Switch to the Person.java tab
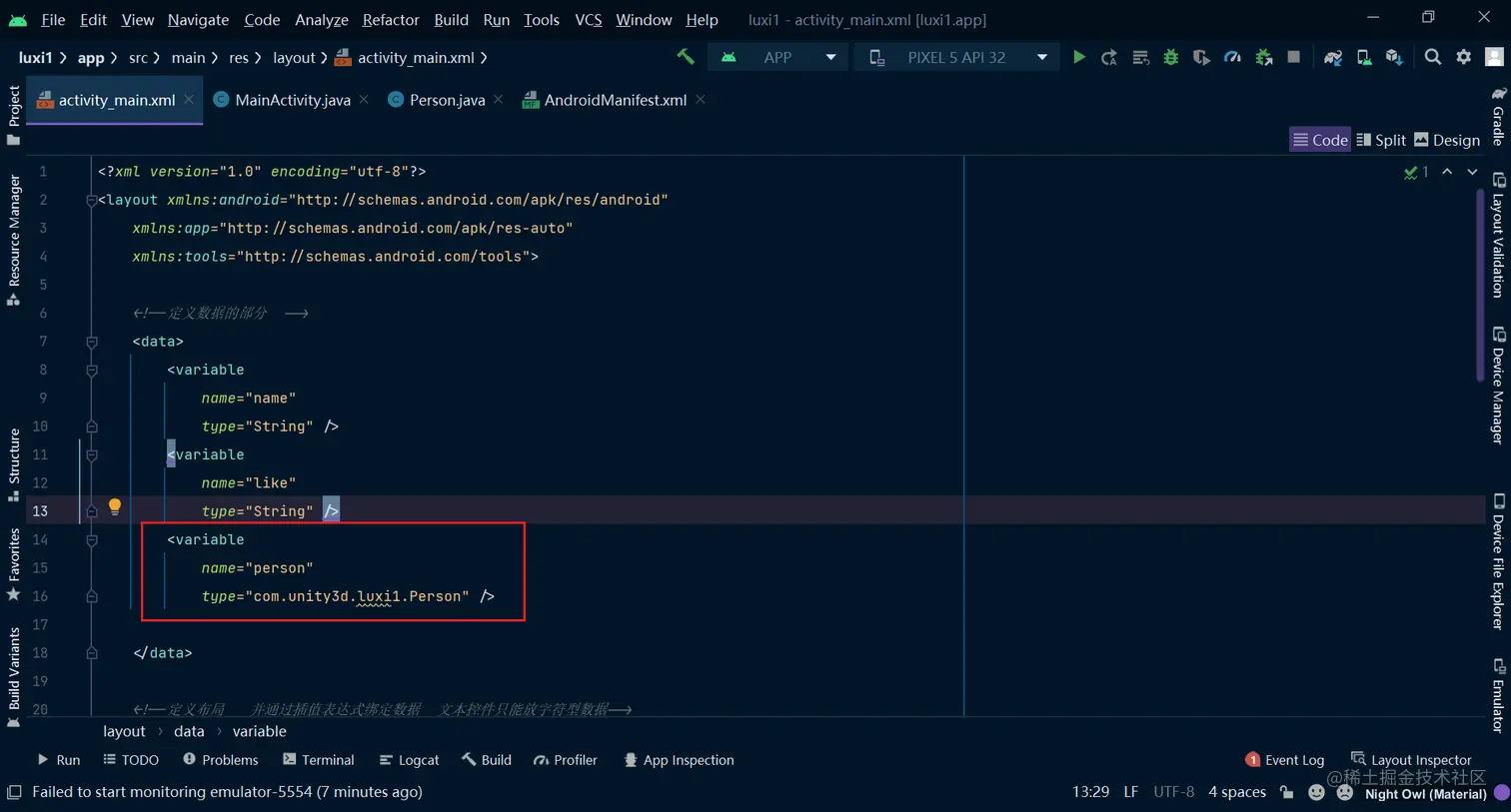Viewport: 1511px width, 812px height. [447, 100]
